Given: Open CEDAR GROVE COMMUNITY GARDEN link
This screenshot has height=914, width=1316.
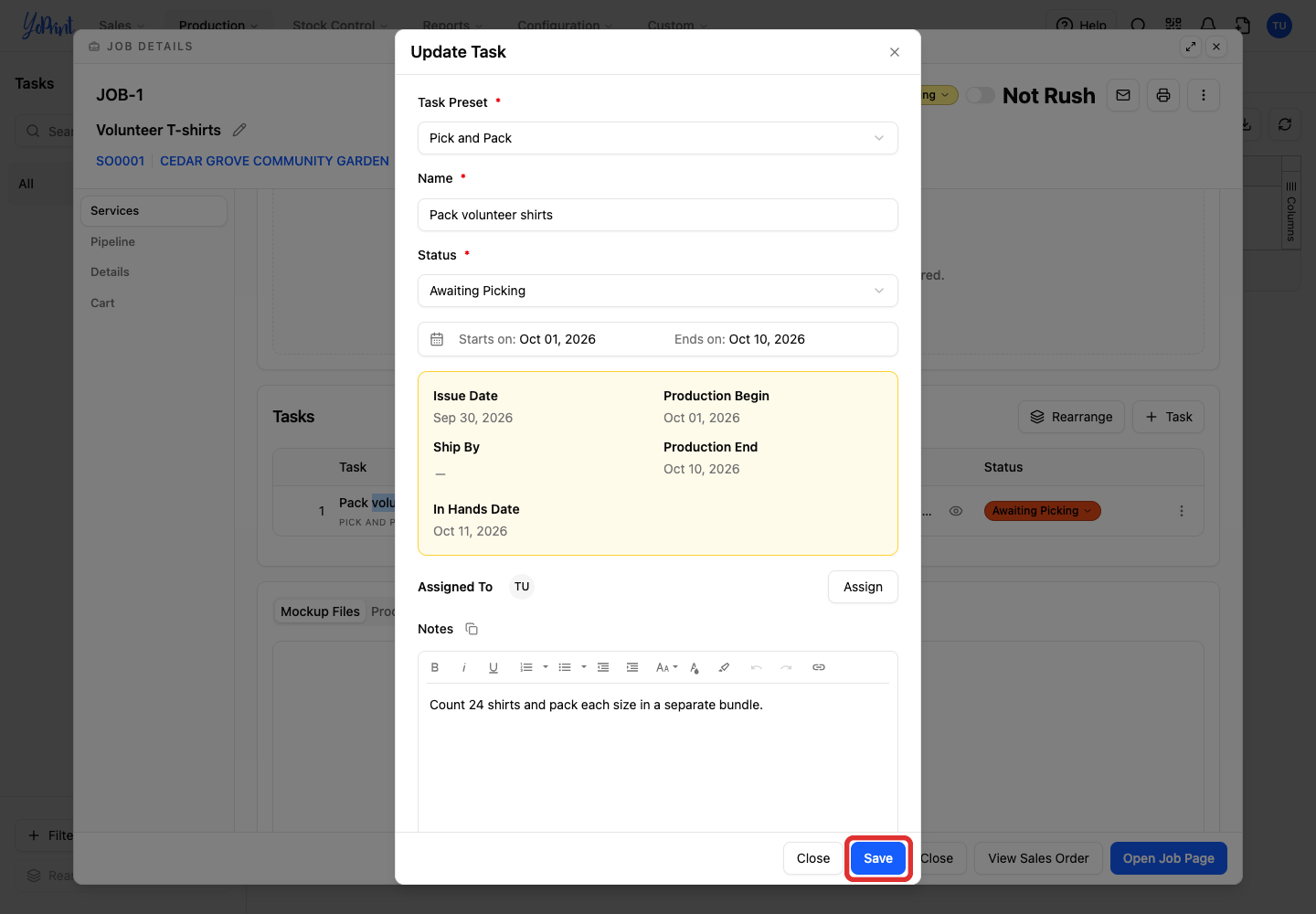Looking at the screenshot, I should pyautogui.click(x=274, y=161).
